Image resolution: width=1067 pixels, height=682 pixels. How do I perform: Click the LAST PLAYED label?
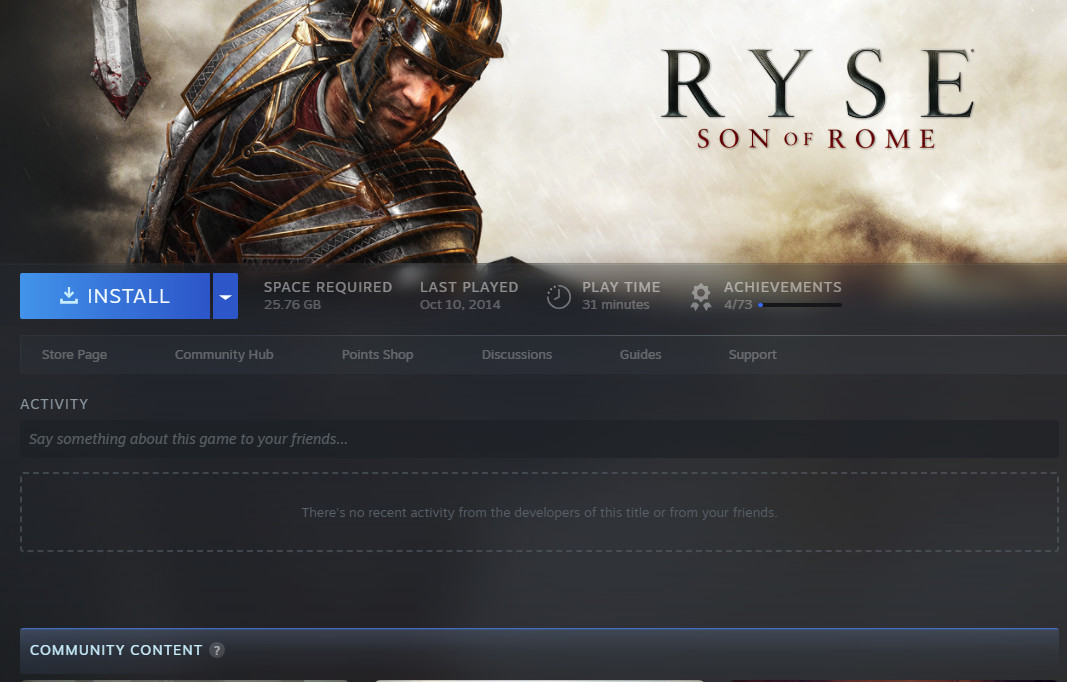pyautogui.click(x=469, y=287)
